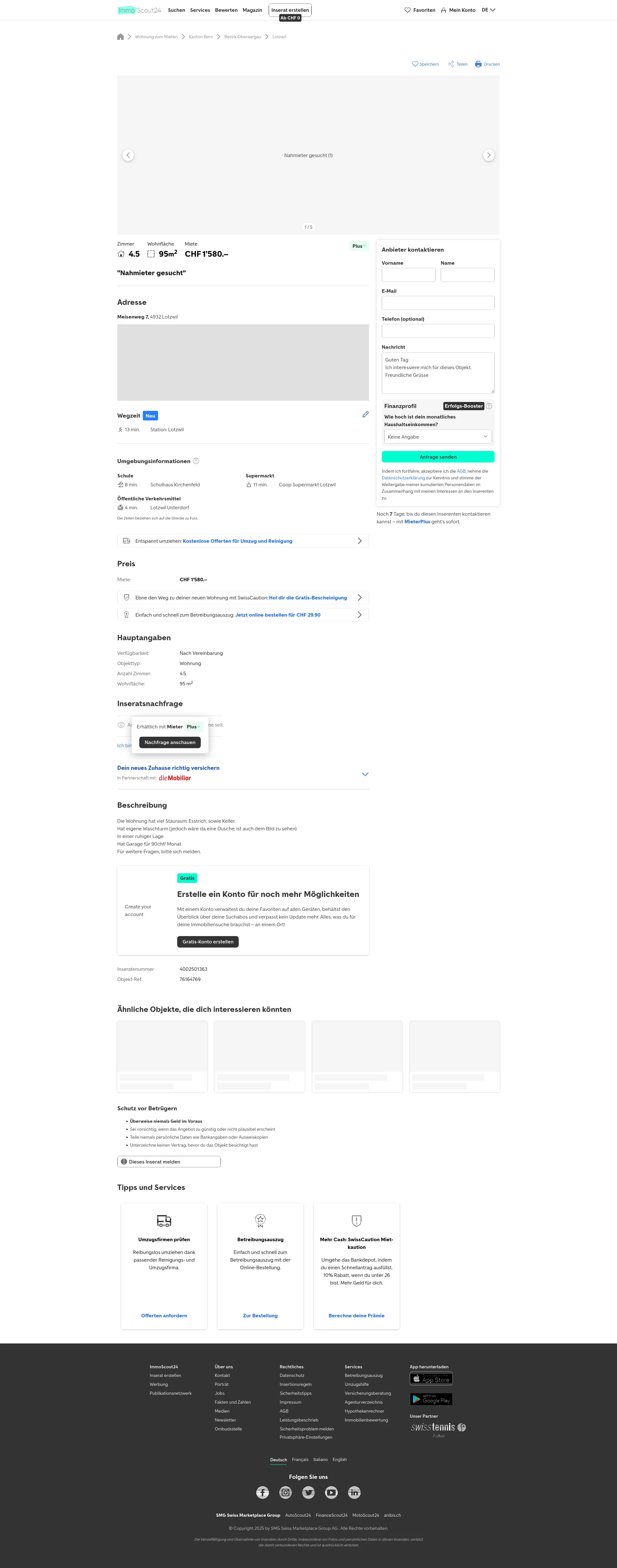Open the DE language selector

point(489,10)
